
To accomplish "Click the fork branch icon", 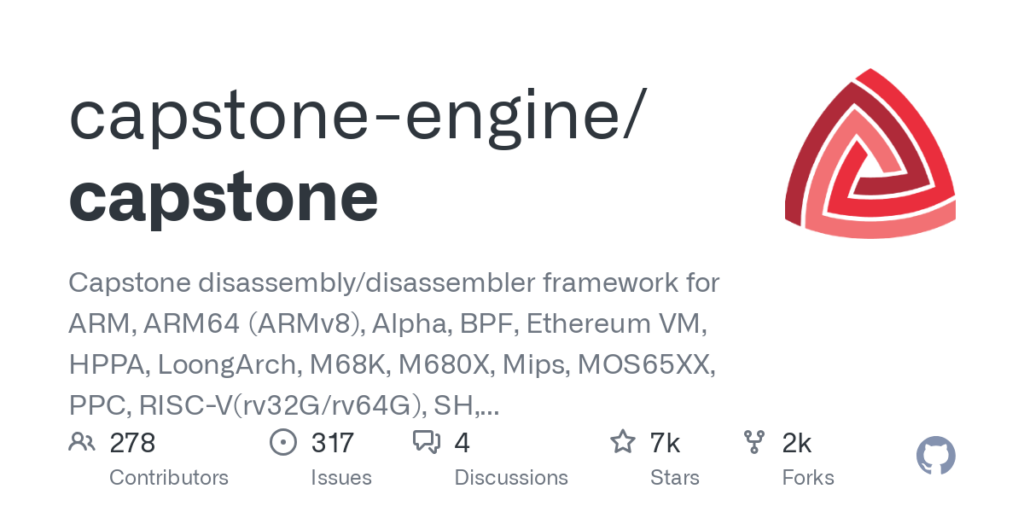I will (755, 442).
